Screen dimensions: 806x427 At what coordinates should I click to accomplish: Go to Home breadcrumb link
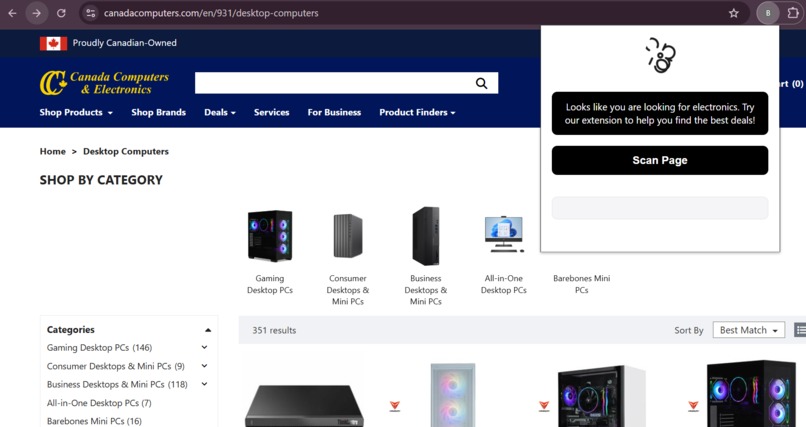tap(52, 151)
